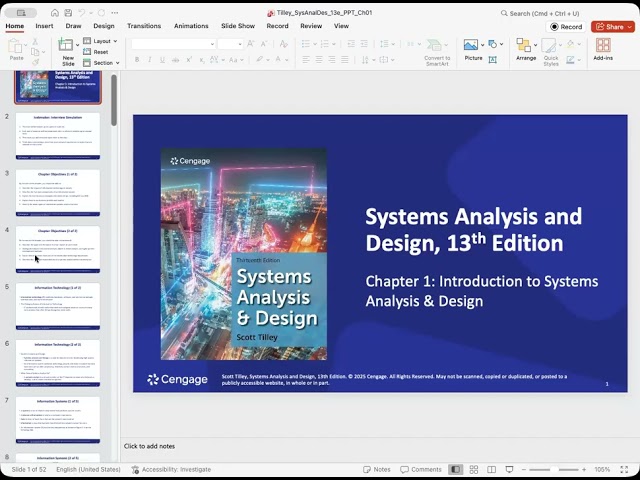The width and height of the screenshot is (640, 480).
Task: Click the Undo arrow icon
Action: tap(82, 13)
